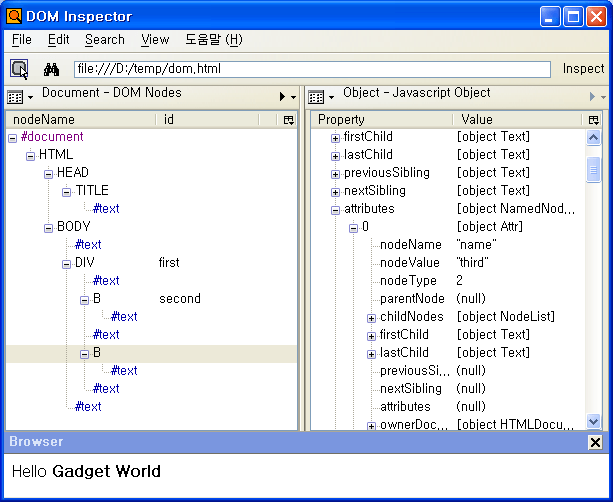
Task: Click the Inspect button
Action: (583, 69)
